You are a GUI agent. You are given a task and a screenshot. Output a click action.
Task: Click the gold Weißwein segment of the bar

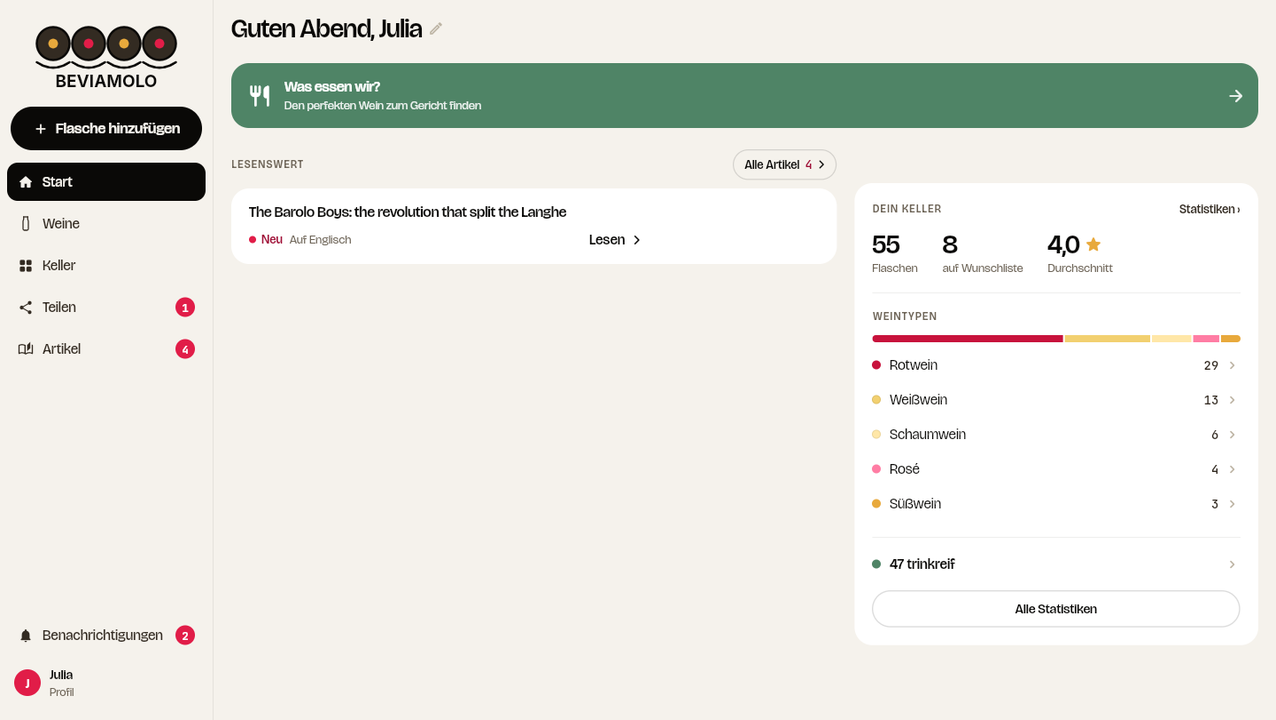click(1107, 339)
